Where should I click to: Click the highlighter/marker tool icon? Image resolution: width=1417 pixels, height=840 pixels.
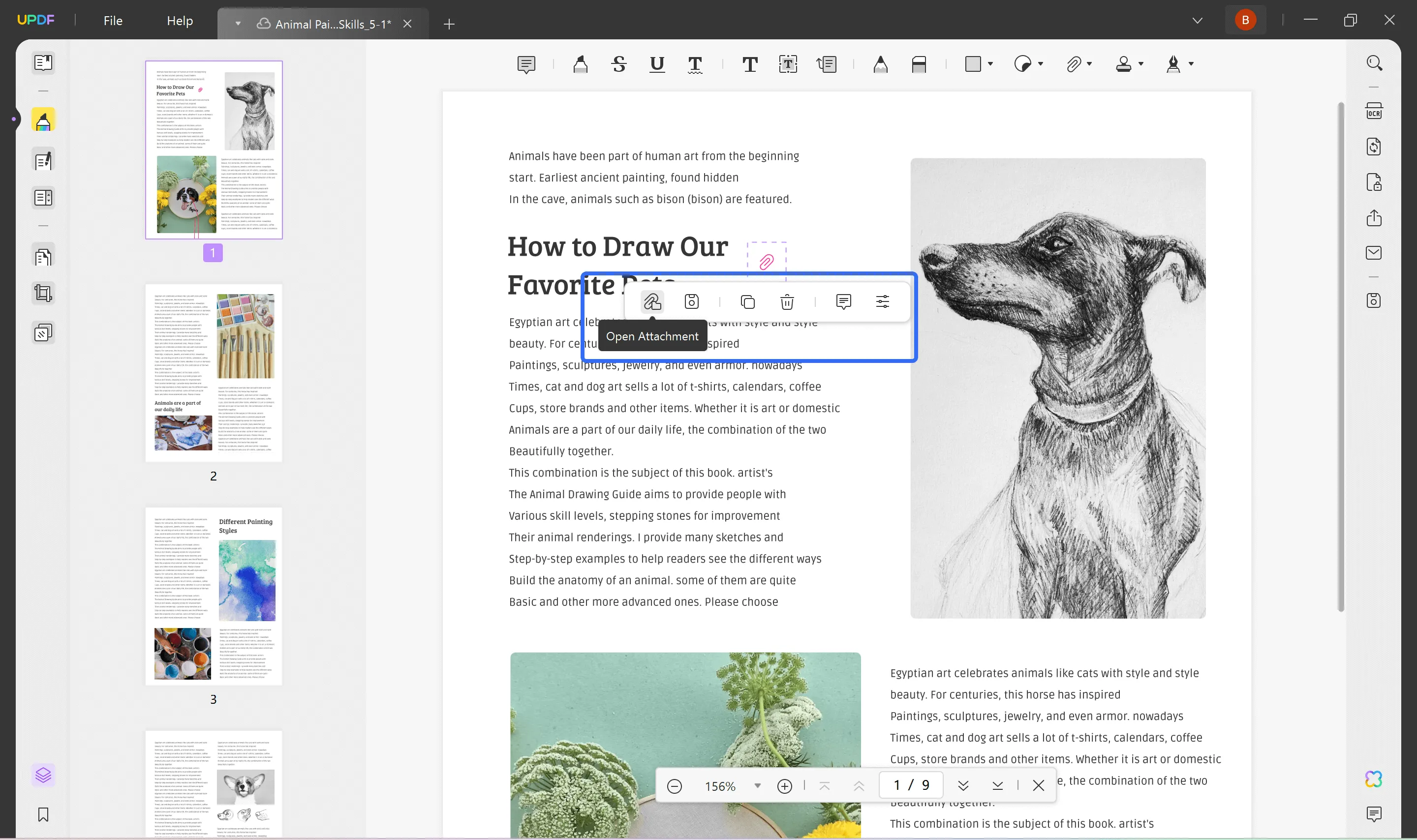579,63
